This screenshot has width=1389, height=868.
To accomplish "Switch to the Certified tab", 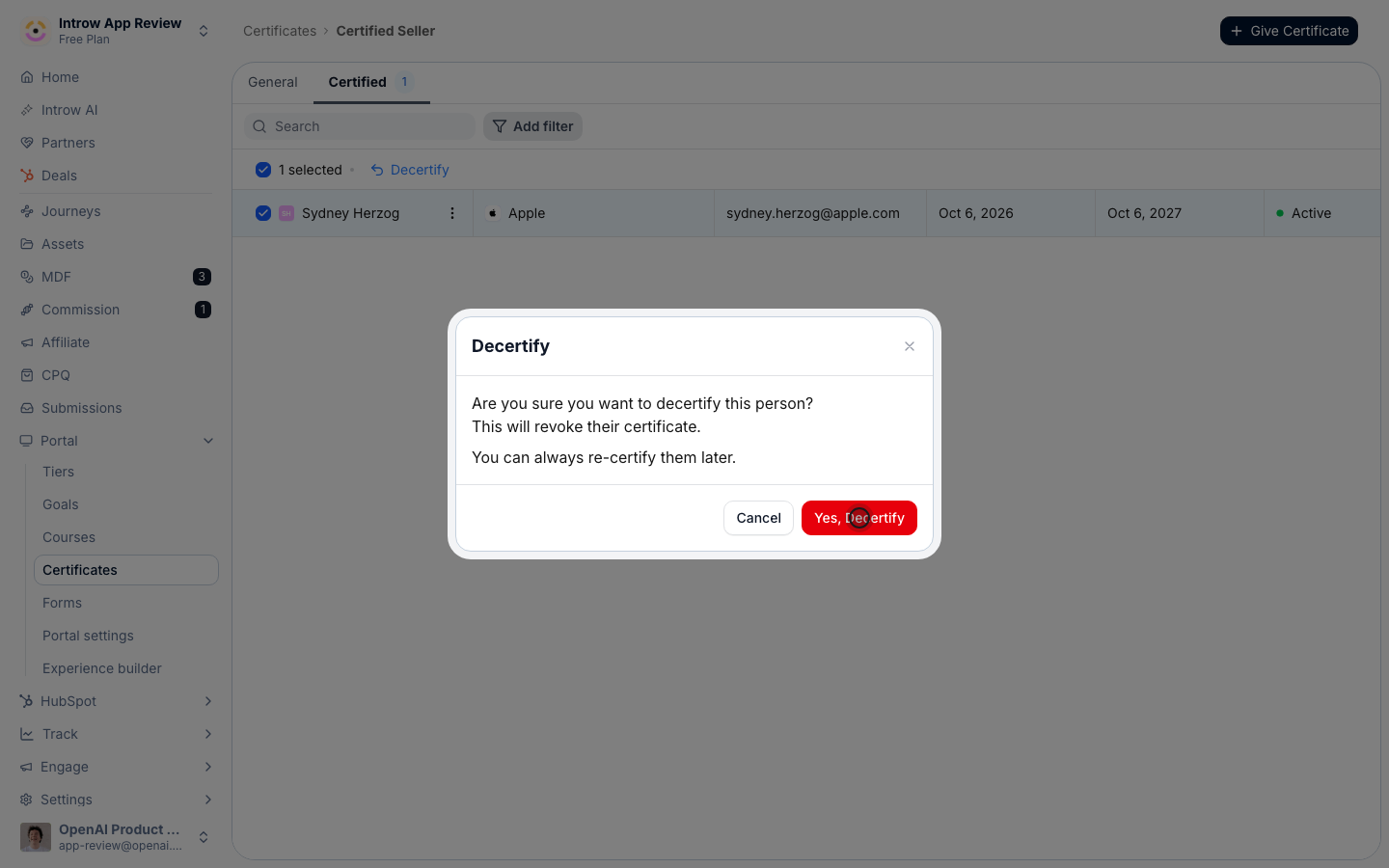I will pyautogui.click(x=371, y=82).
